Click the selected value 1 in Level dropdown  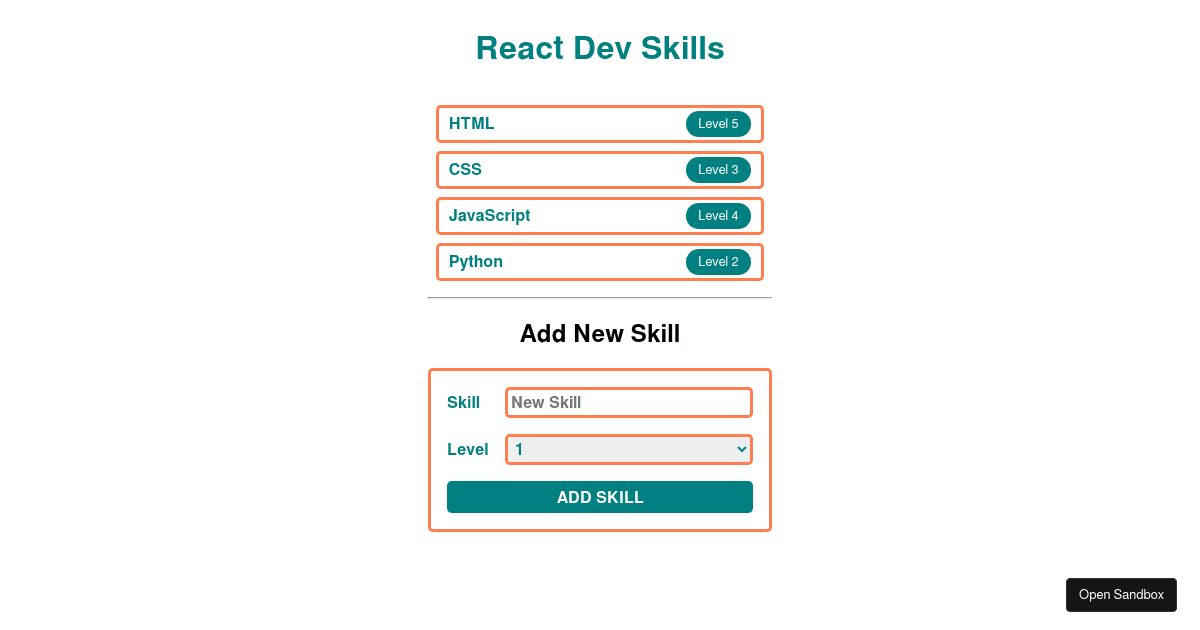click(520, 449)
